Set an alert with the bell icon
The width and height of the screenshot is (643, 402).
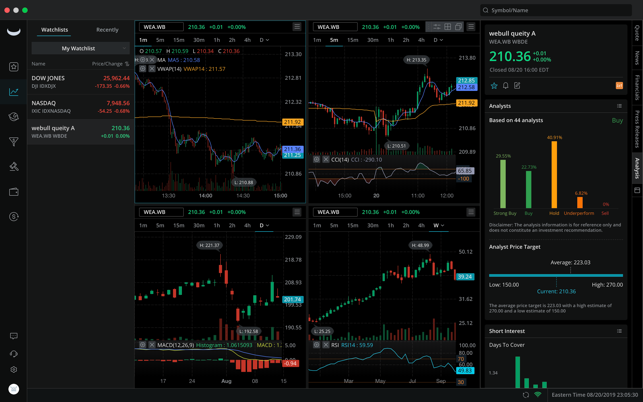506,85
